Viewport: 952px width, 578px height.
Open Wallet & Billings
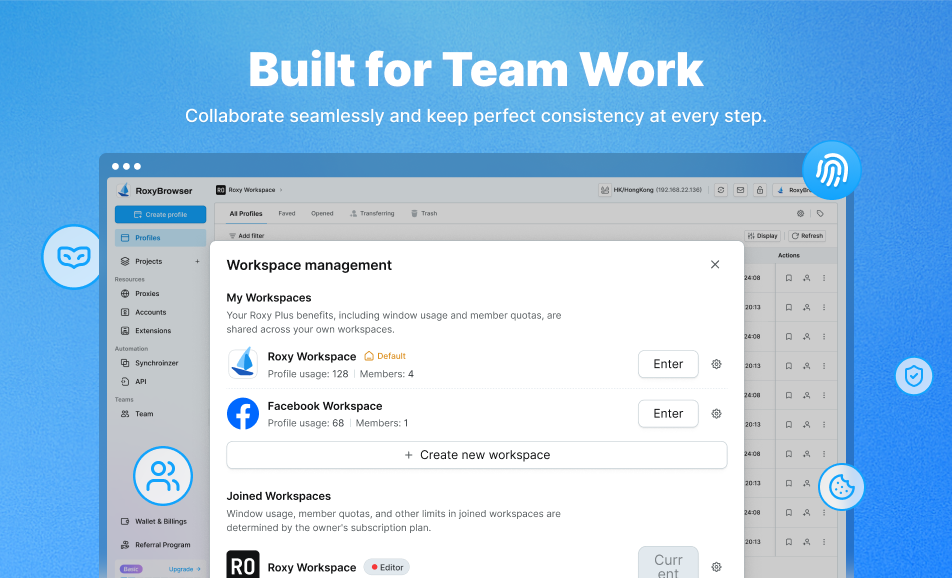coord(161,522)
